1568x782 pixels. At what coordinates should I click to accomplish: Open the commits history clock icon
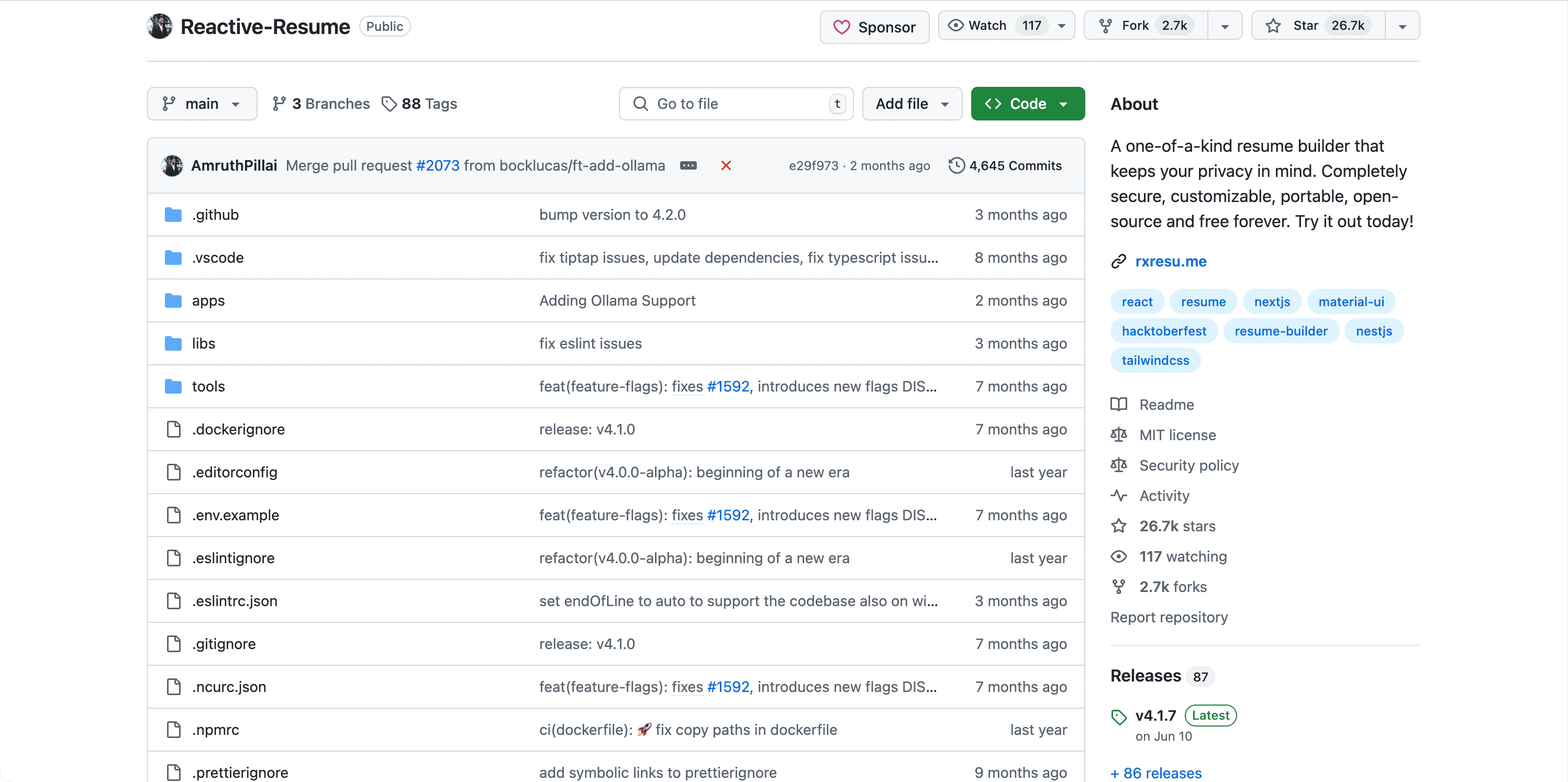957,165
